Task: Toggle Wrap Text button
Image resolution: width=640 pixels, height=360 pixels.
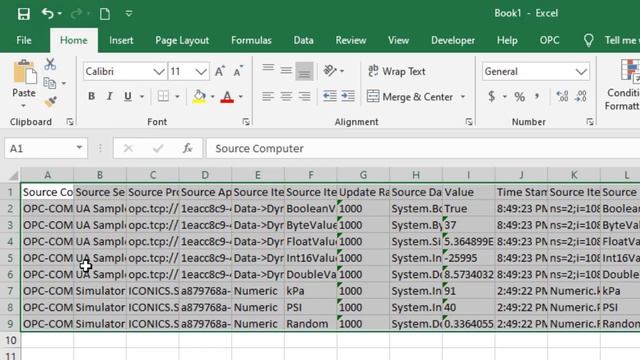Action: click(396, 71)
